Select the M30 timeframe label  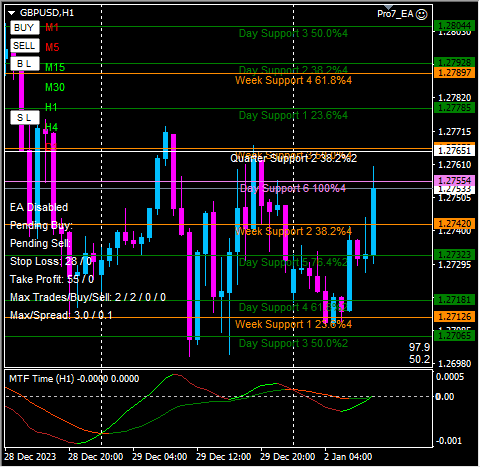(55, 87)
